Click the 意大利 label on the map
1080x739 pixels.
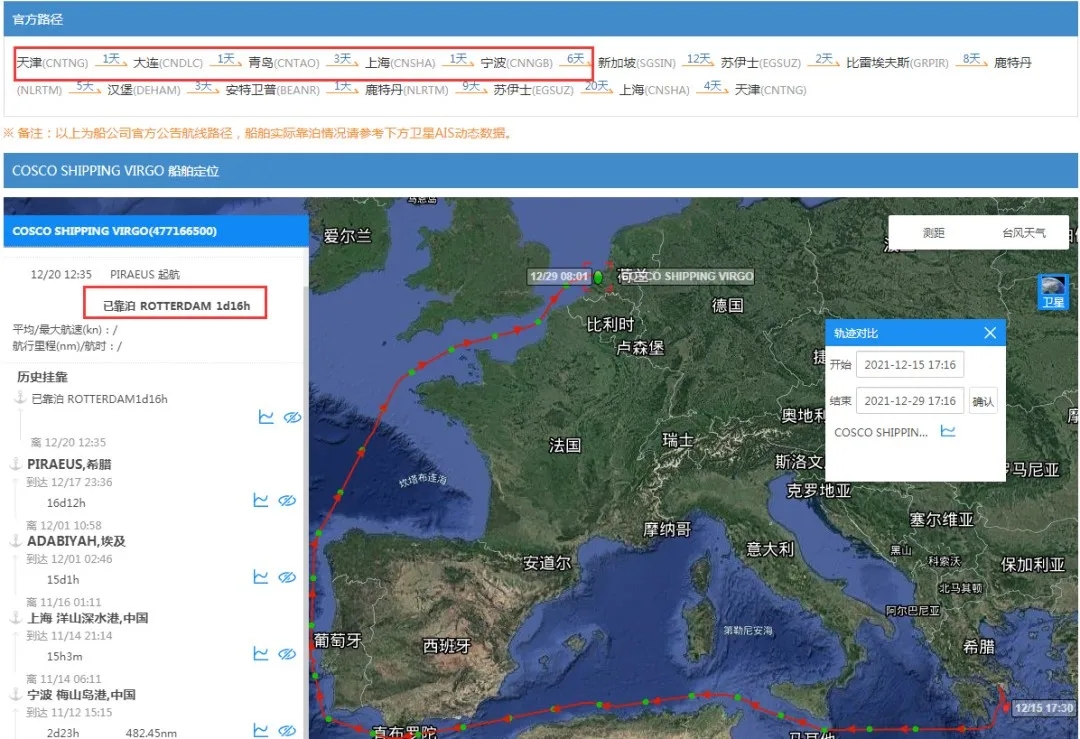770,548
